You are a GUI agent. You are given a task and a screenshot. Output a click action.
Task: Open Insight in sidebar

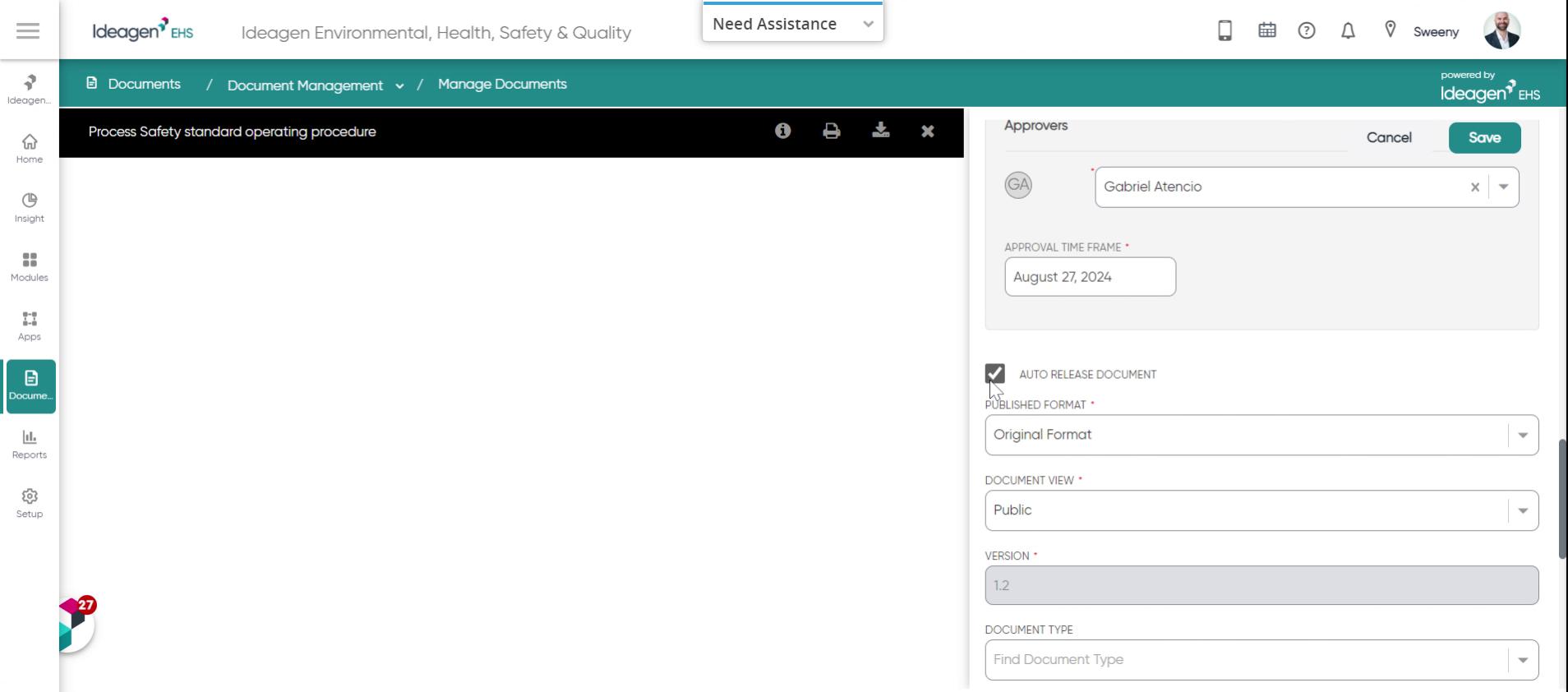(30, 208)
